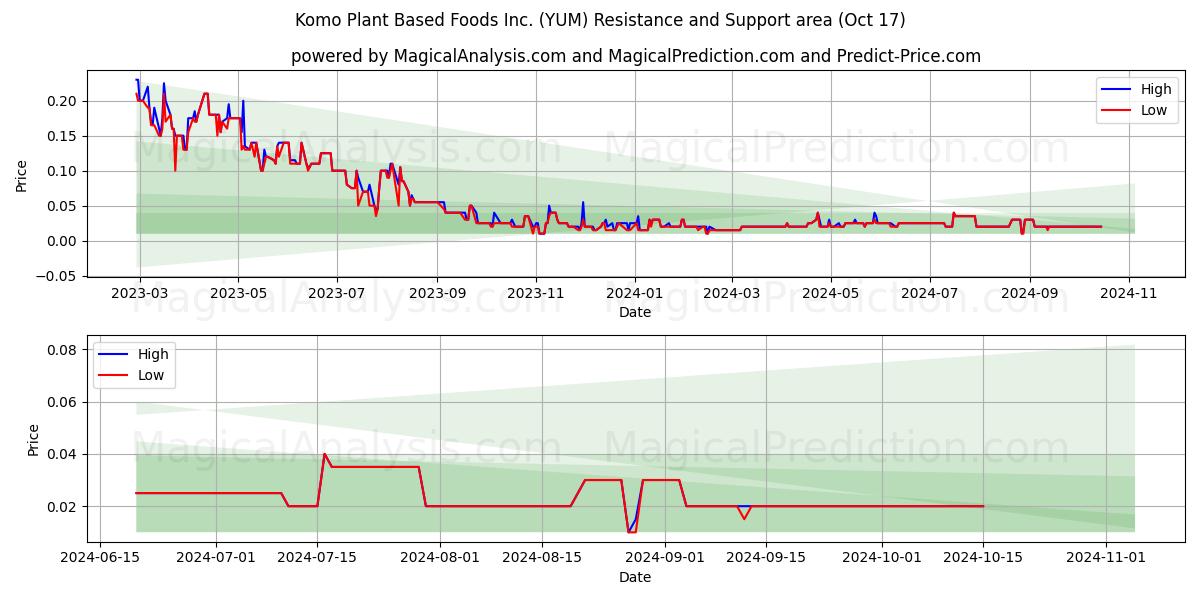
Task: Select the Low legend entry in upper chart
Action: 1137,110
